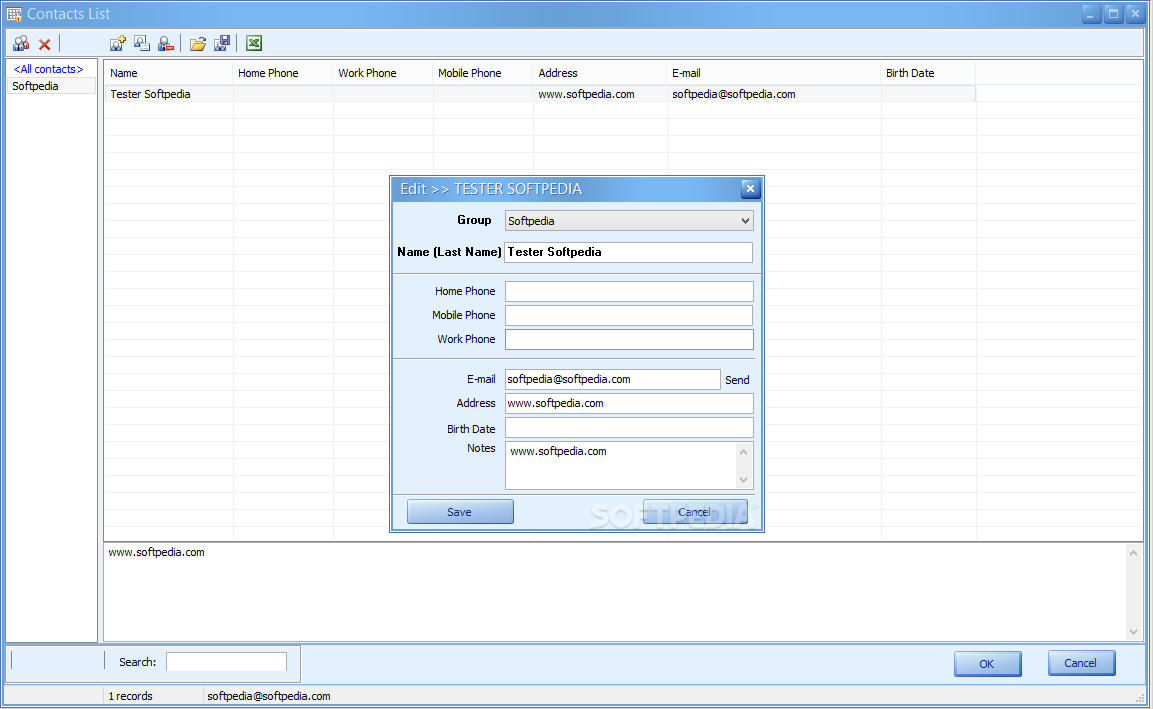Viewport: 1153px width, 709px height.
Task: Minimize the Contacts List window
Action: pyautogui.click(x=1090, y=14)
